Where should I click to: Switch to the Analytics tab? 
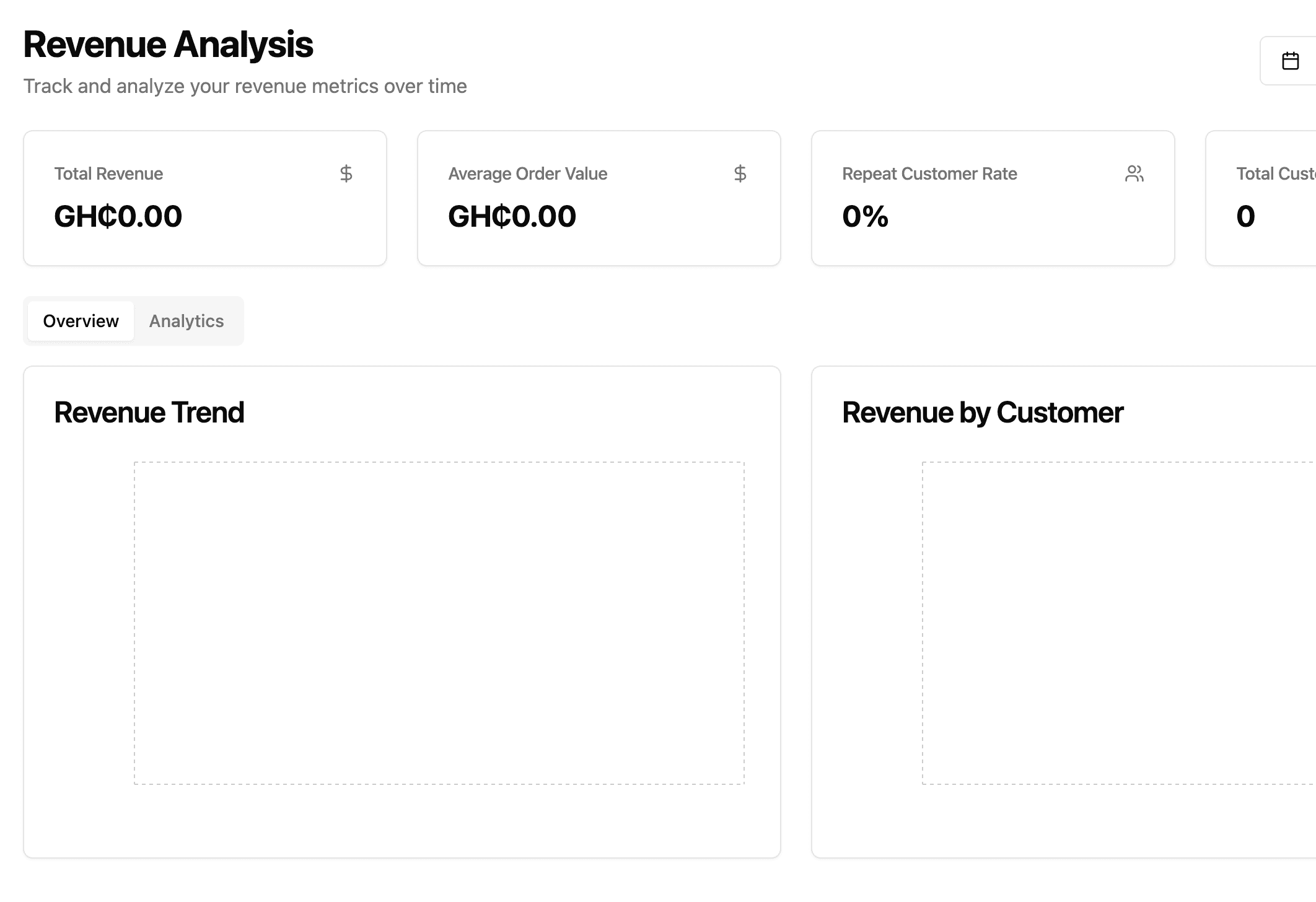click(186, 321)
